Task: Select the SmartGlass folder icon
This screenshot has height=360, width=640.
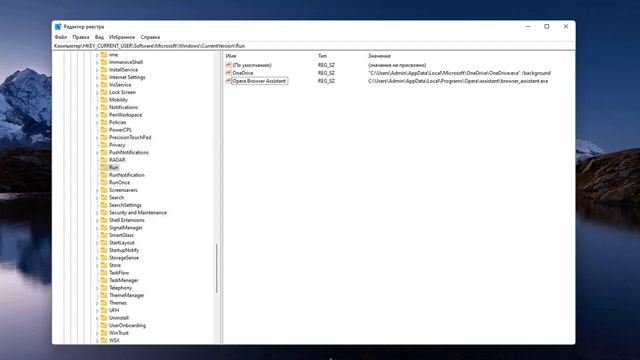Action: 104,235
